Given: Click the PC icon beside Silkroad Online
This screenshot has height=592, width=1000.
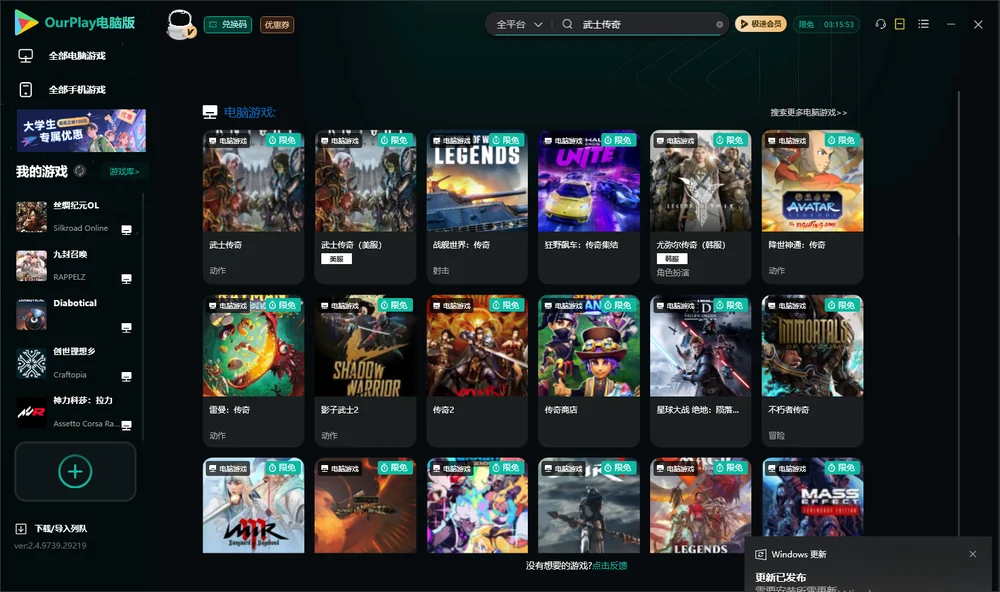Looking at the screenshot, I should 126,230.
